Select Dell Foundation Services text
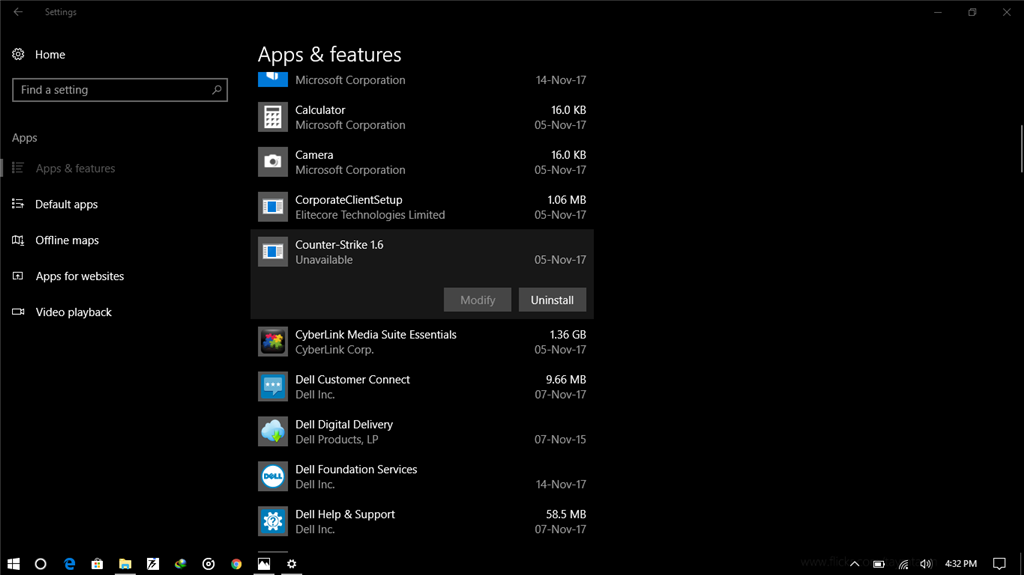1024x575 pixels. coord(356,469)
